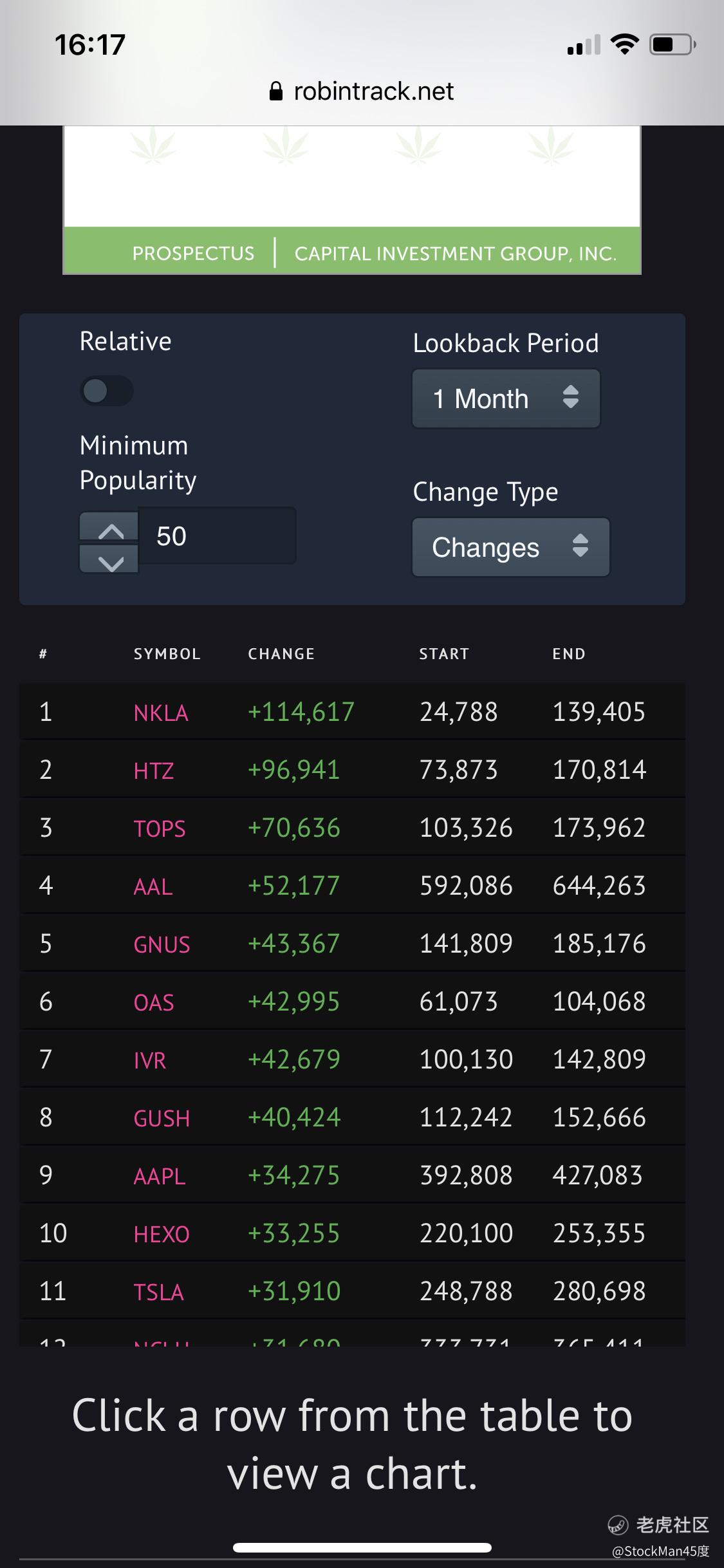Image resolution: width=724 pixels, height=1568 pixels.
Task: Open the Lookback Period dropdown
Action: [x=506, y=398]
